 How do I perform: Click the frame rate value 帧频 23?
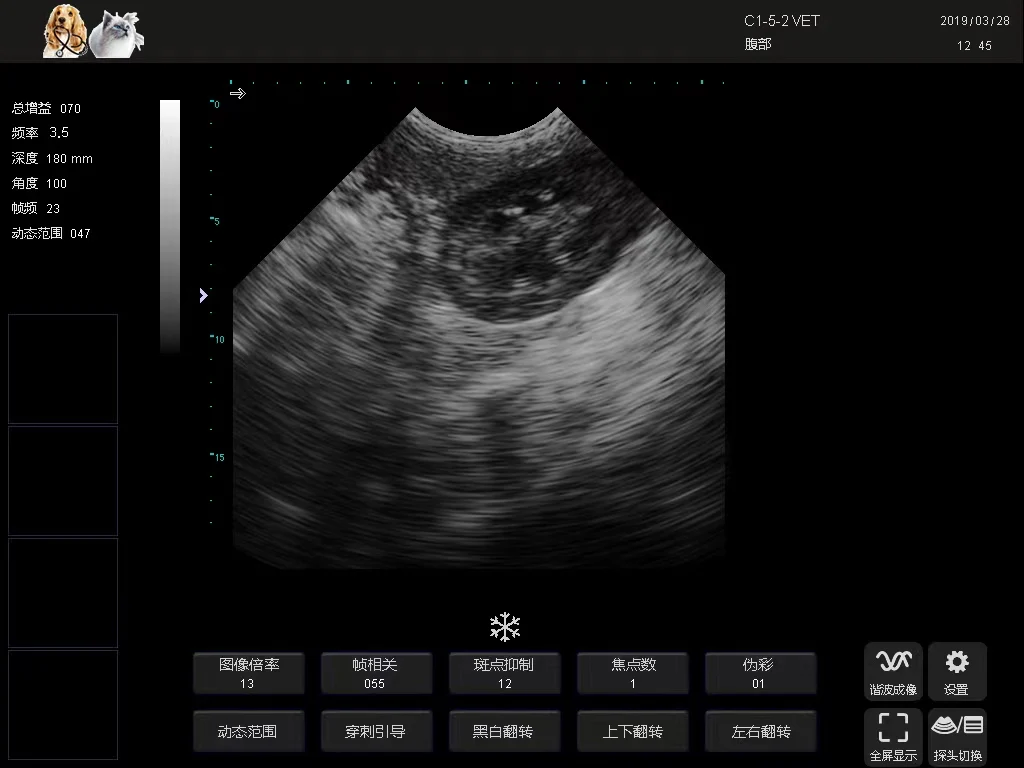(36, 208)
